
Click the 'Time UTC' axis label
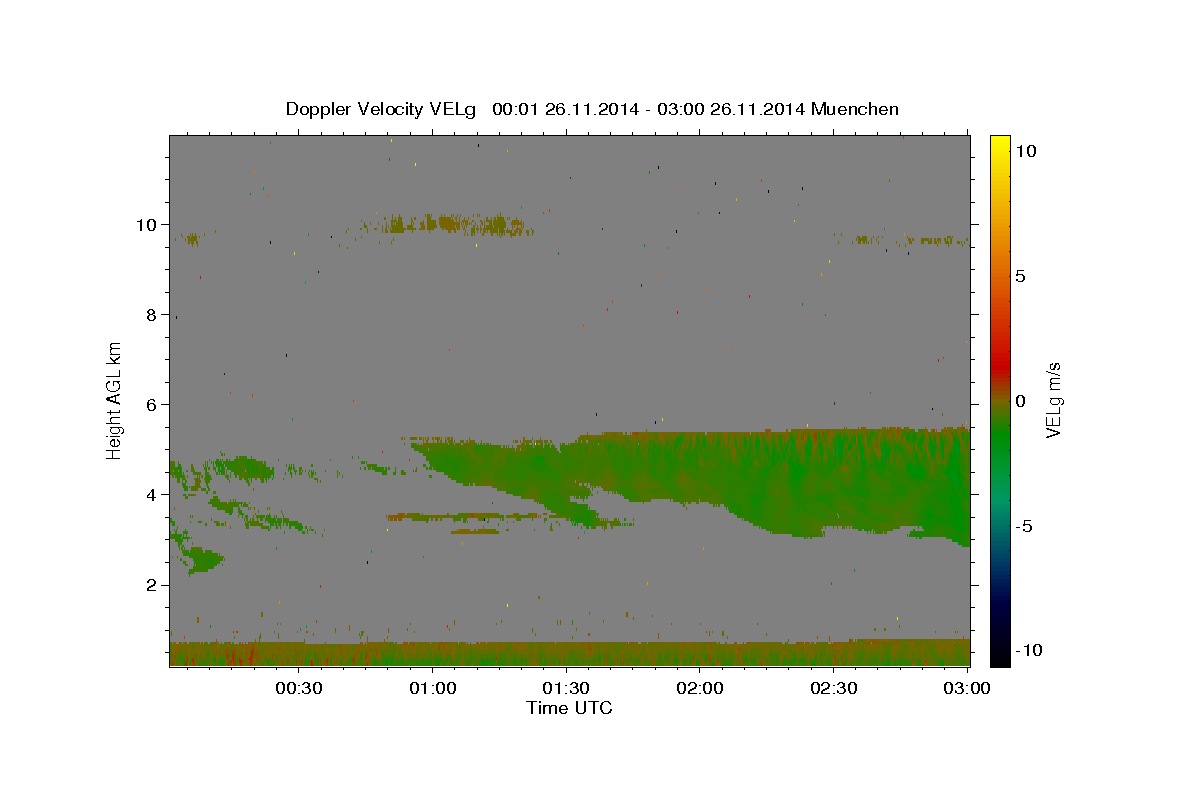(x=569, y=708)
